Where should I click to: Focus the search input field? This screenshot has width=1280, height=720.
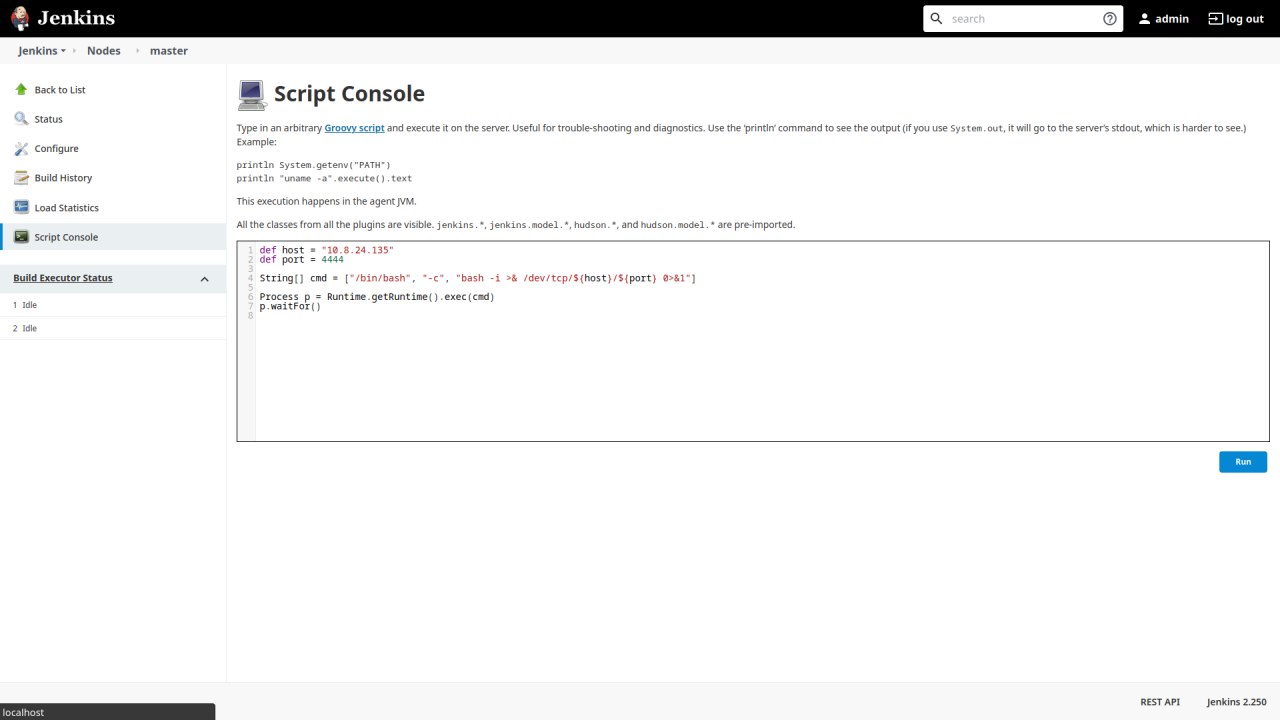pos(1023,18)
